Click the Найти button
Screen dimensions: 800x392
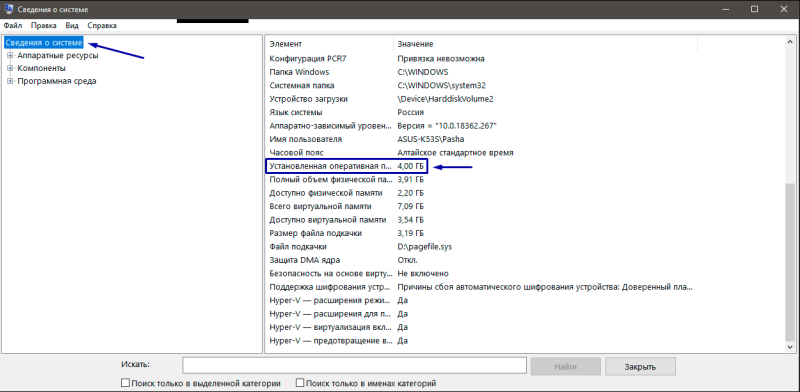(566, 366)
